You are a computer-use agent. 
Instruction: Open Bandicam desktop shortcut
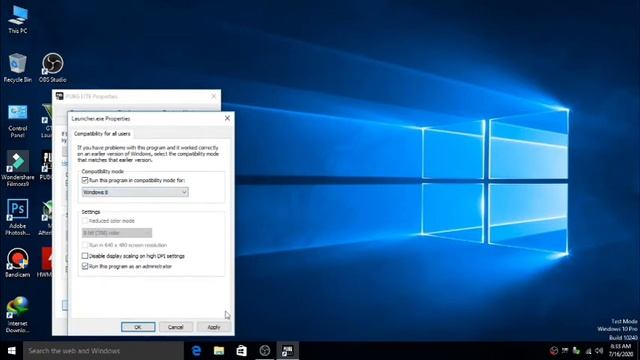18,263
